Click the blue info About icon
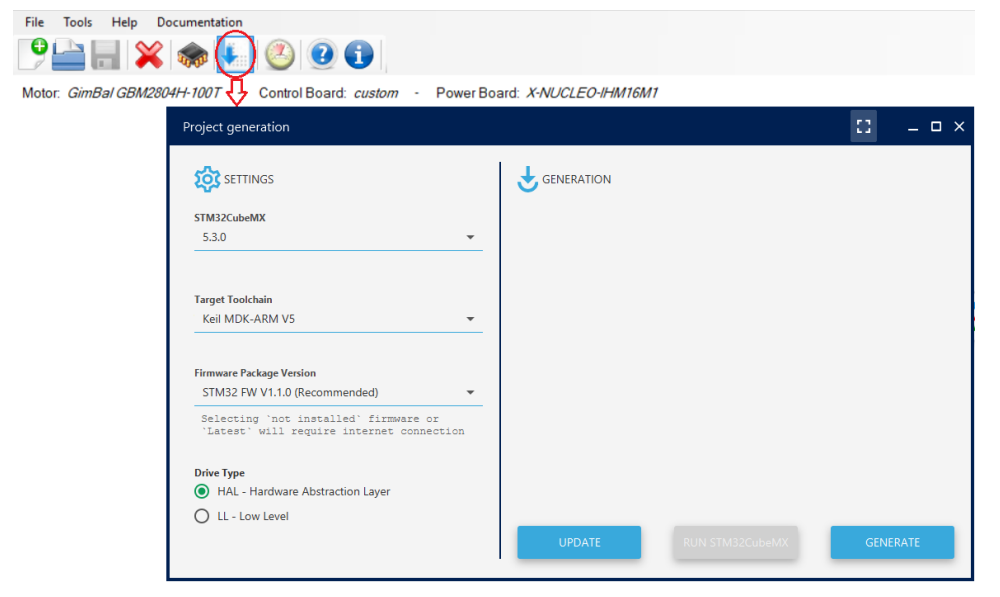The height and width of the screenshot is (597, 1000). click(x=359, y=55)
